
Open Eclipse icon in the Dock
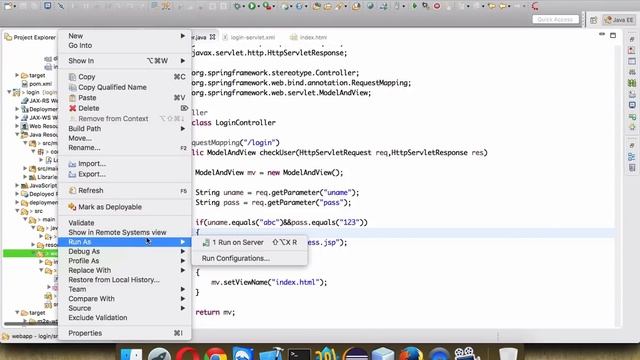pos(356,354)
